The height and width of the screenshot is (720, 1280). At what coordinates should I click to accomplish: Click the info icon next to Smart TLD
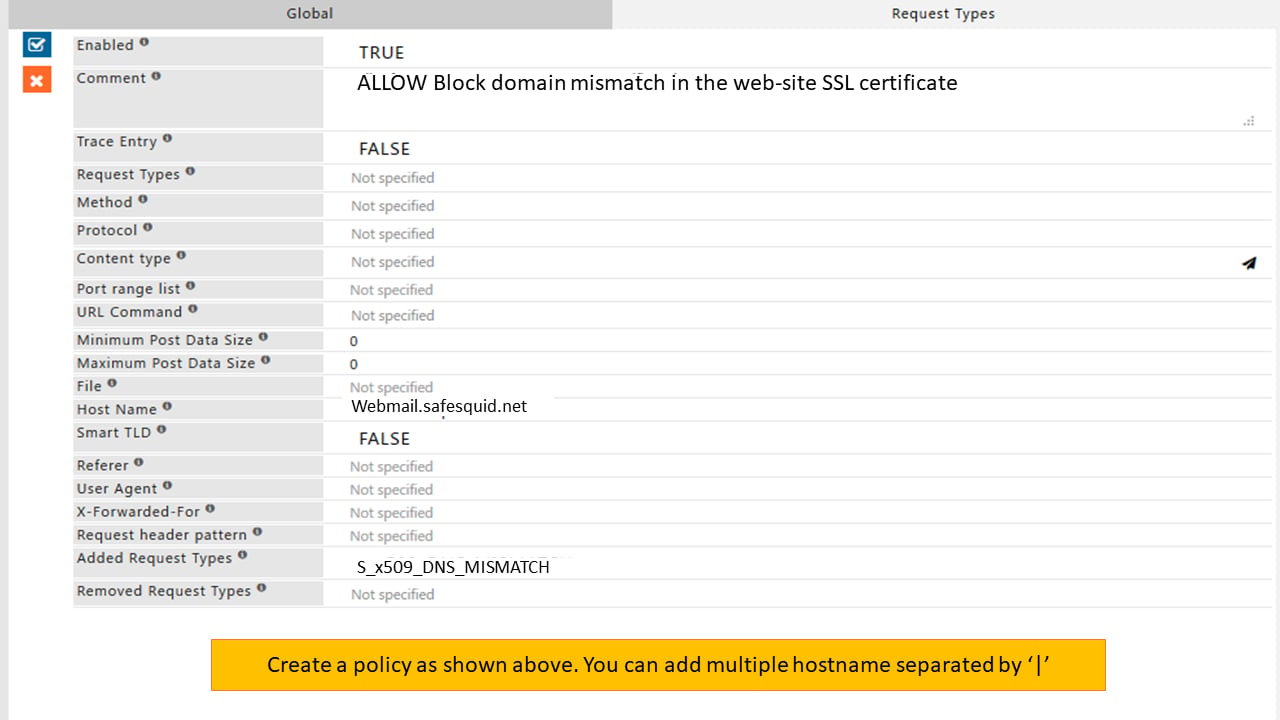(161, 431)
